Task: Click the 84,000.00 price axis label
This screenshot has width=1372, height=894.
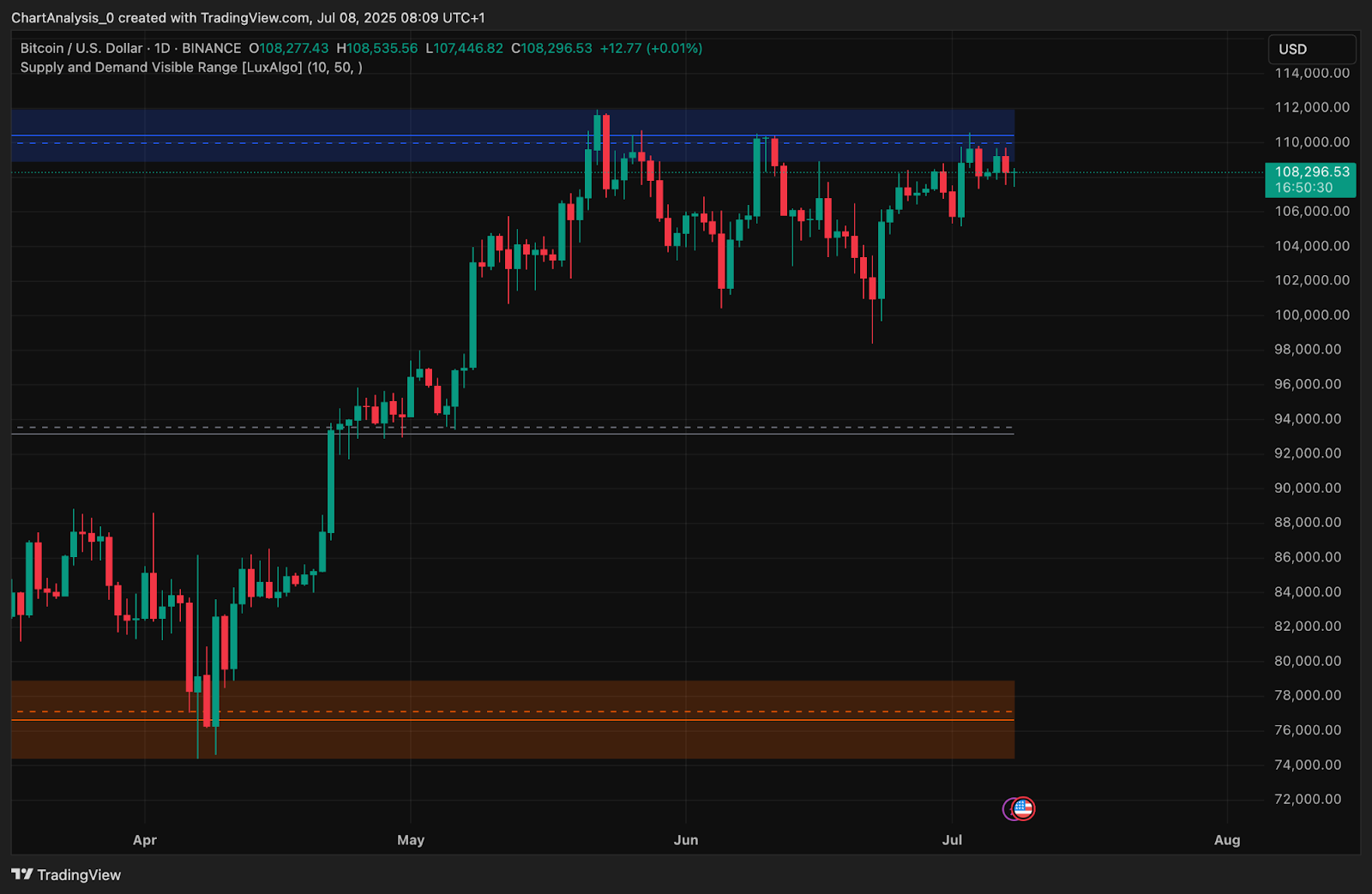Action: [x=1308, y=591]
